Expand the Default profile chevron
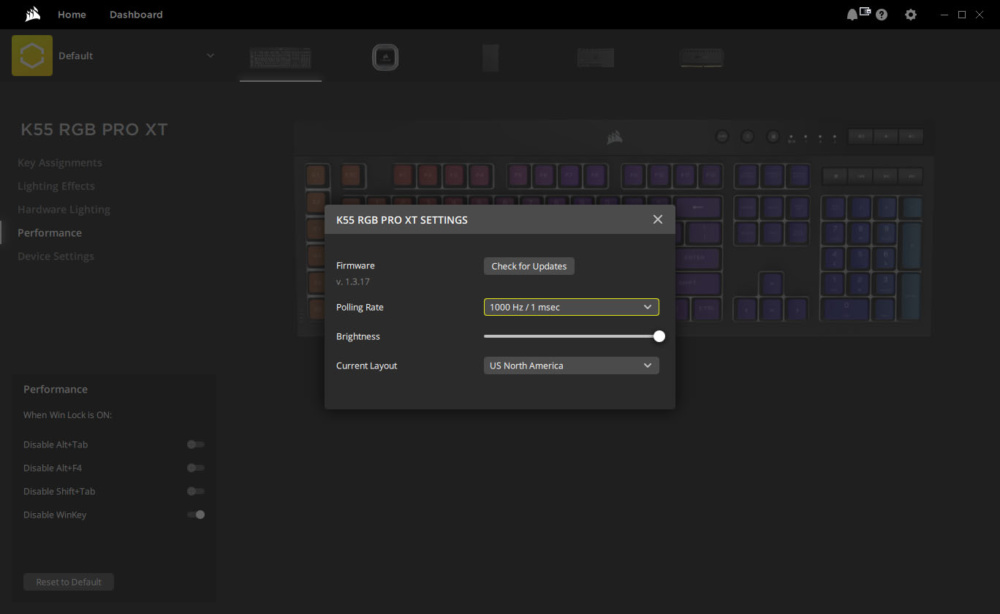1000x614 pixels. (x=210, y=55)
